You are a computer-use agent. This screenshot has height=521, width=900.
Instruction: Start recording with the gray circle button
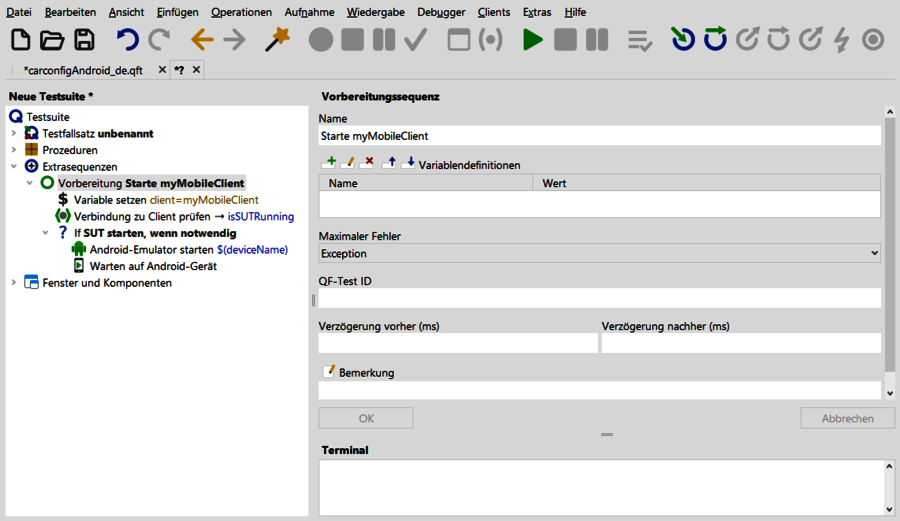[x=320, y=40]
